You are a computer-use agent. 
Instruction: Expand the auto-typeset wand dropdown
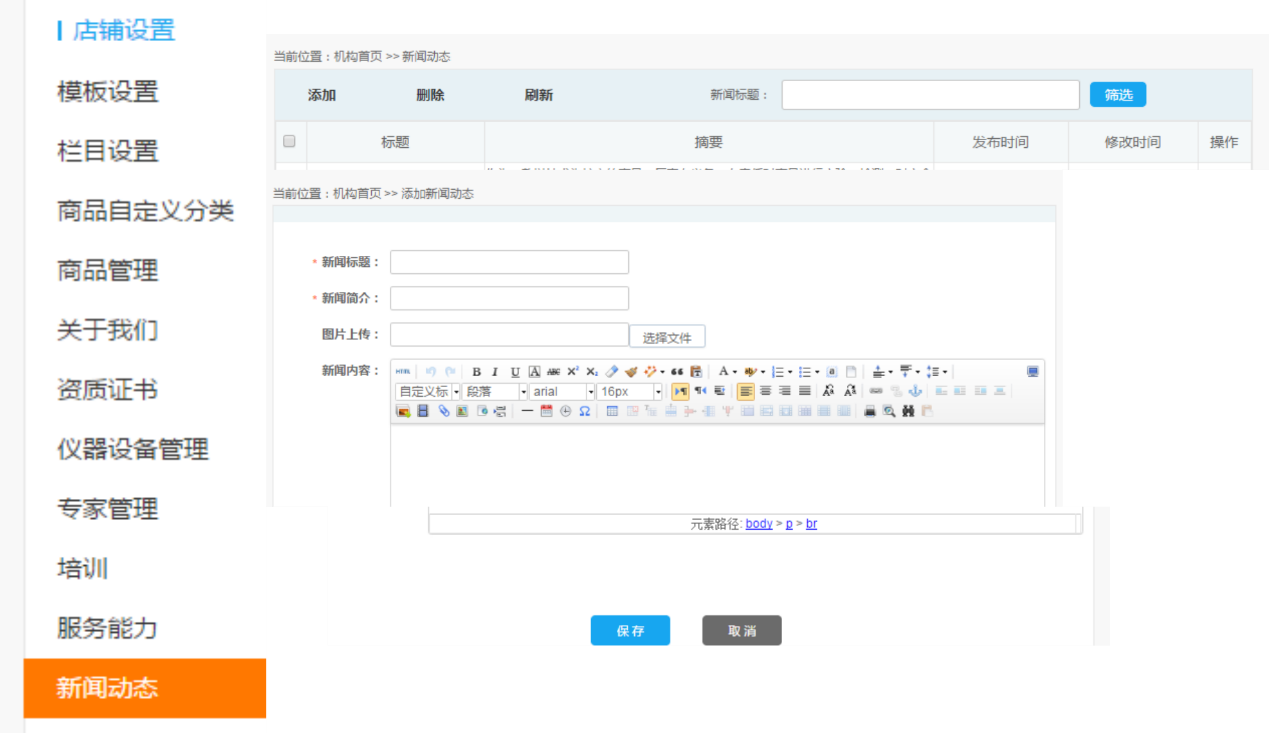[662, 371]
